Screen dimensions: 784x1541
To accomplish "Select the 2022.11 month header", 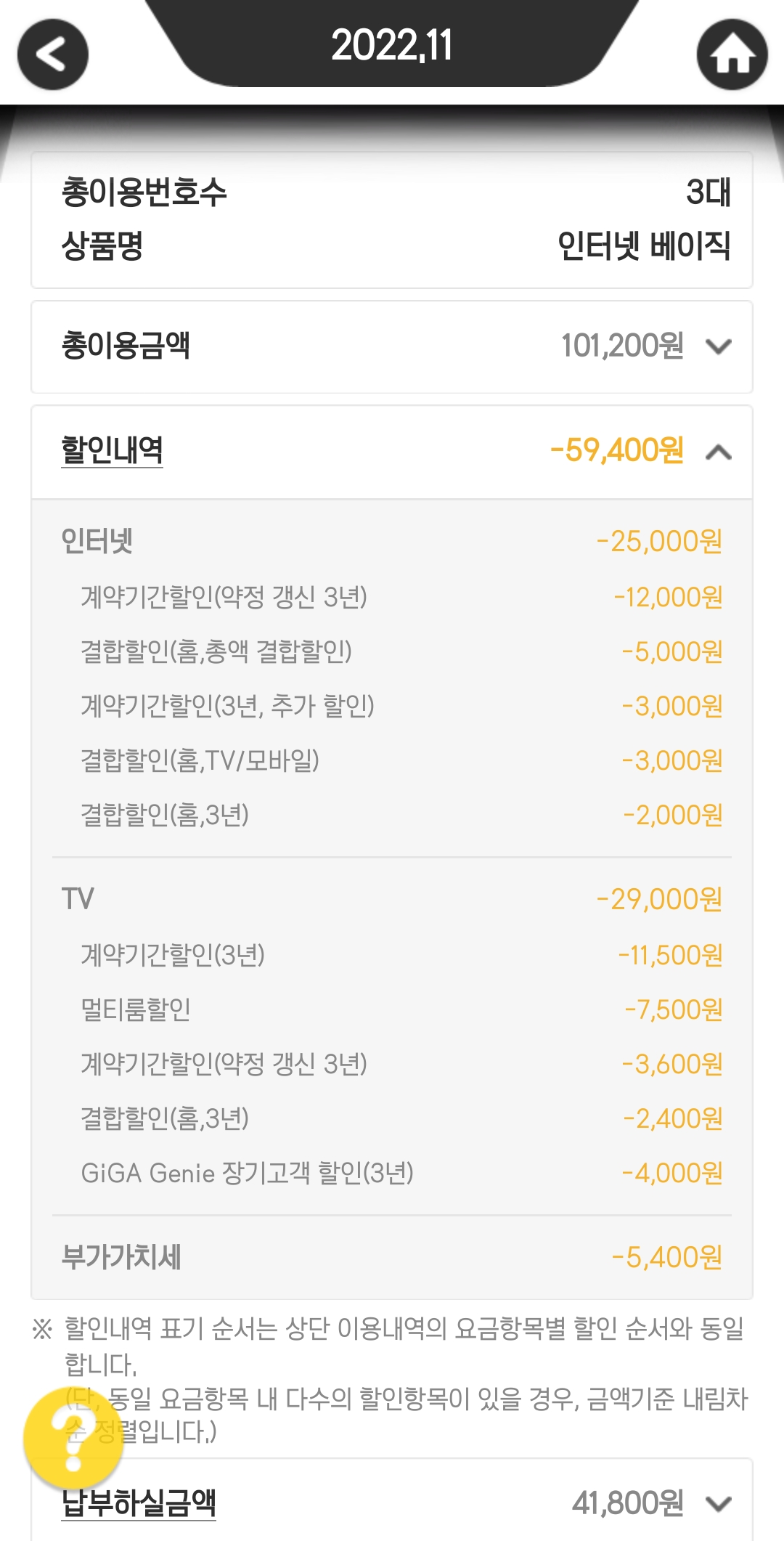I will (x=392, y=45).
